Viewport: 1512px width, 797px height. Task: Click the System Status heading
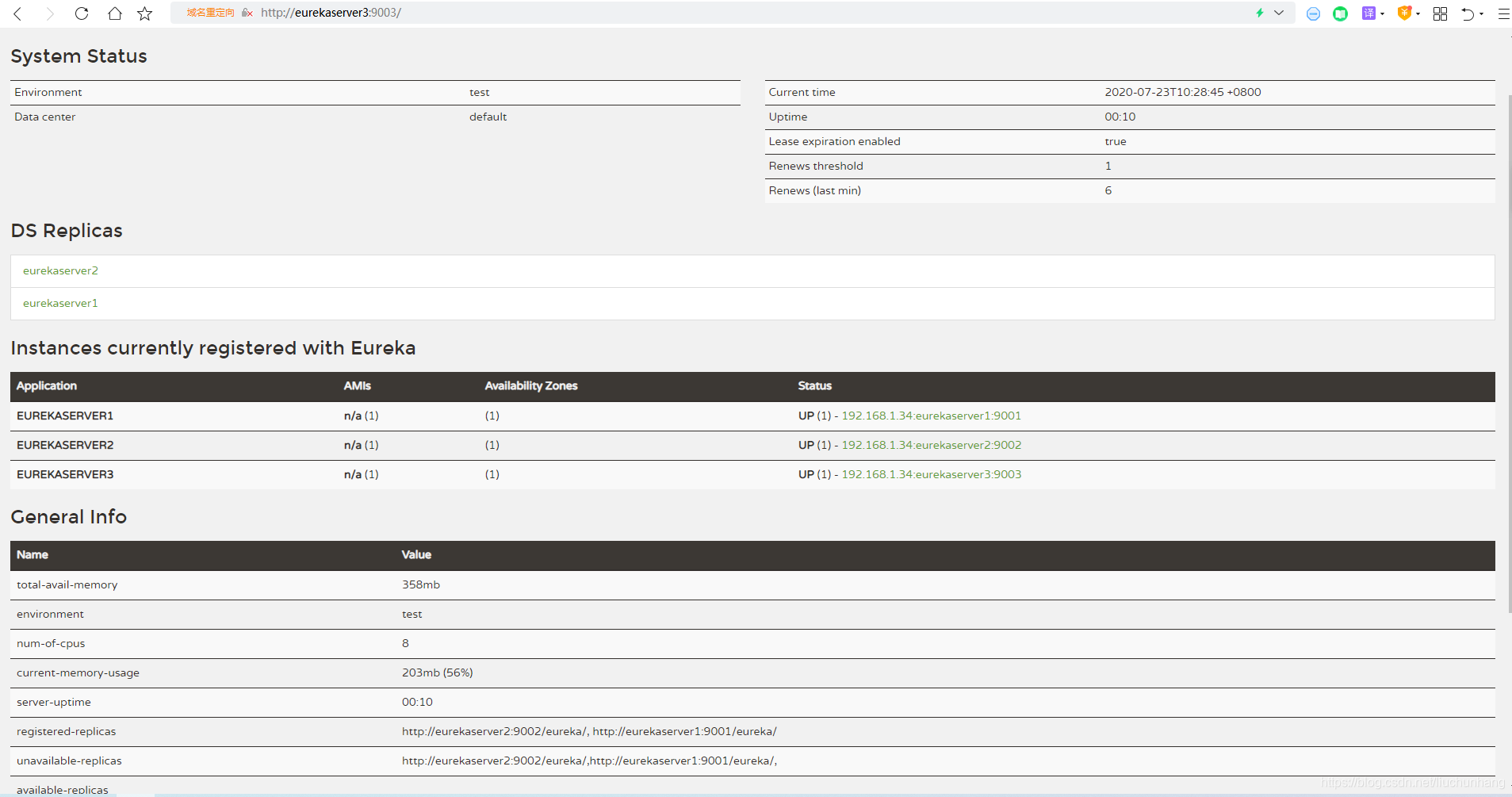(78, 56)
